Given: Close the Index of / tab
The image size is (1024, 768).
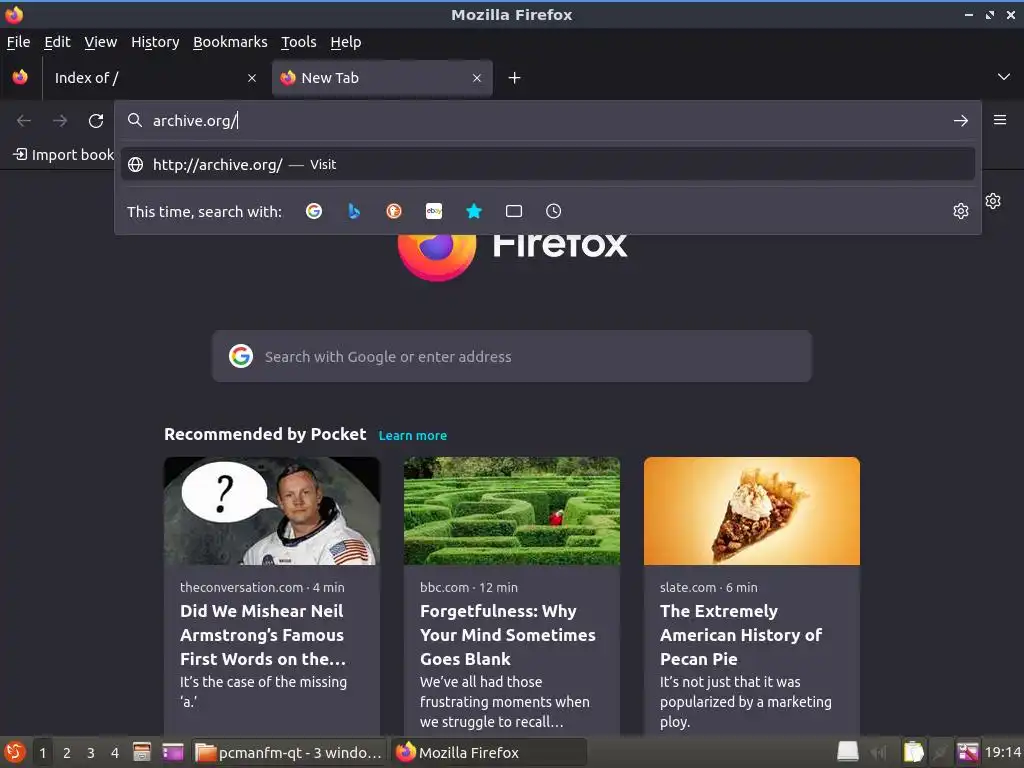Looking at the screenshot, I should pos(252,78).
